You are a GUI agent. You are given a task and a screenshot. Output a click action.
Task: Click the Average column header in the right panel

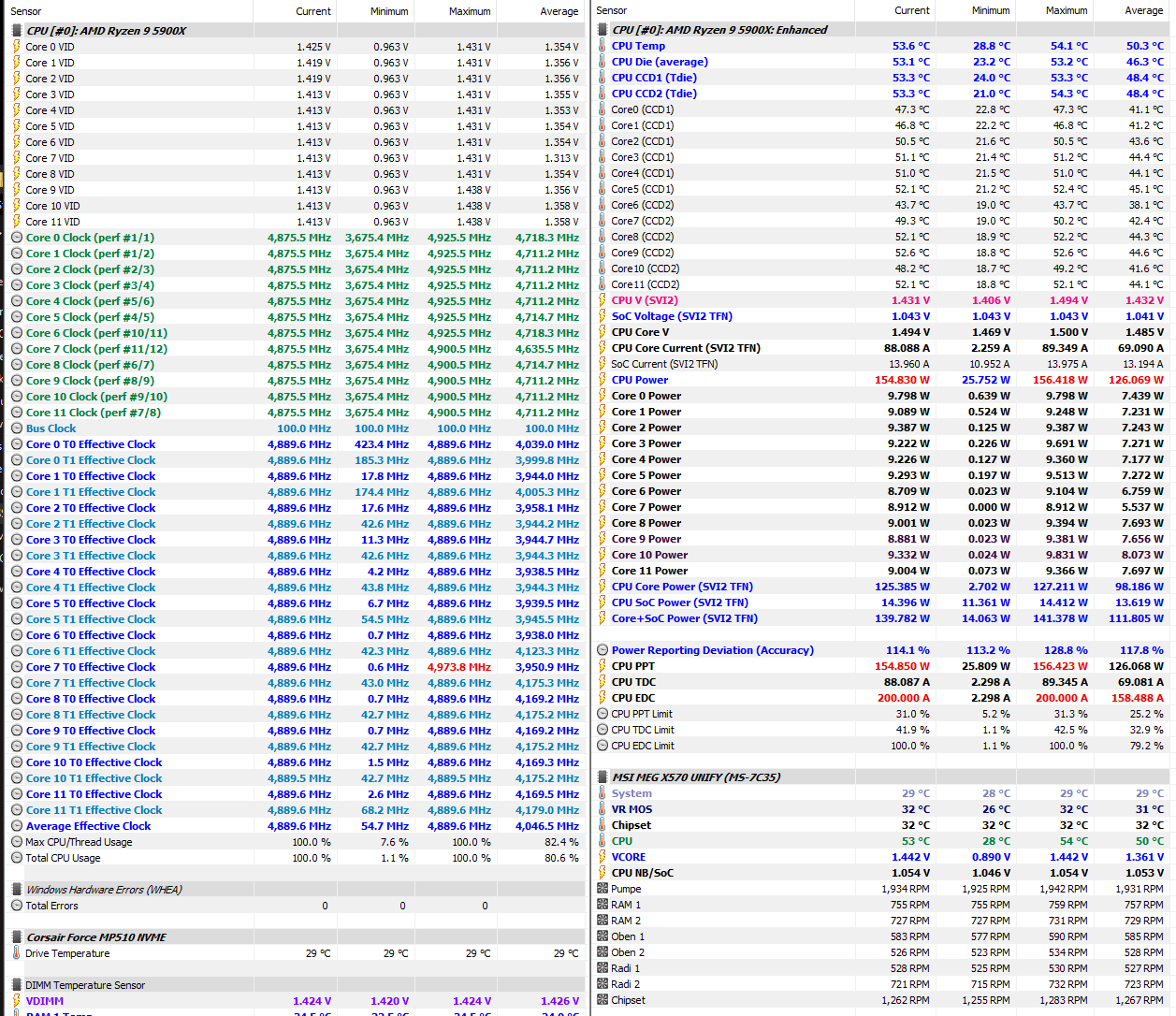pos(1144,10)
